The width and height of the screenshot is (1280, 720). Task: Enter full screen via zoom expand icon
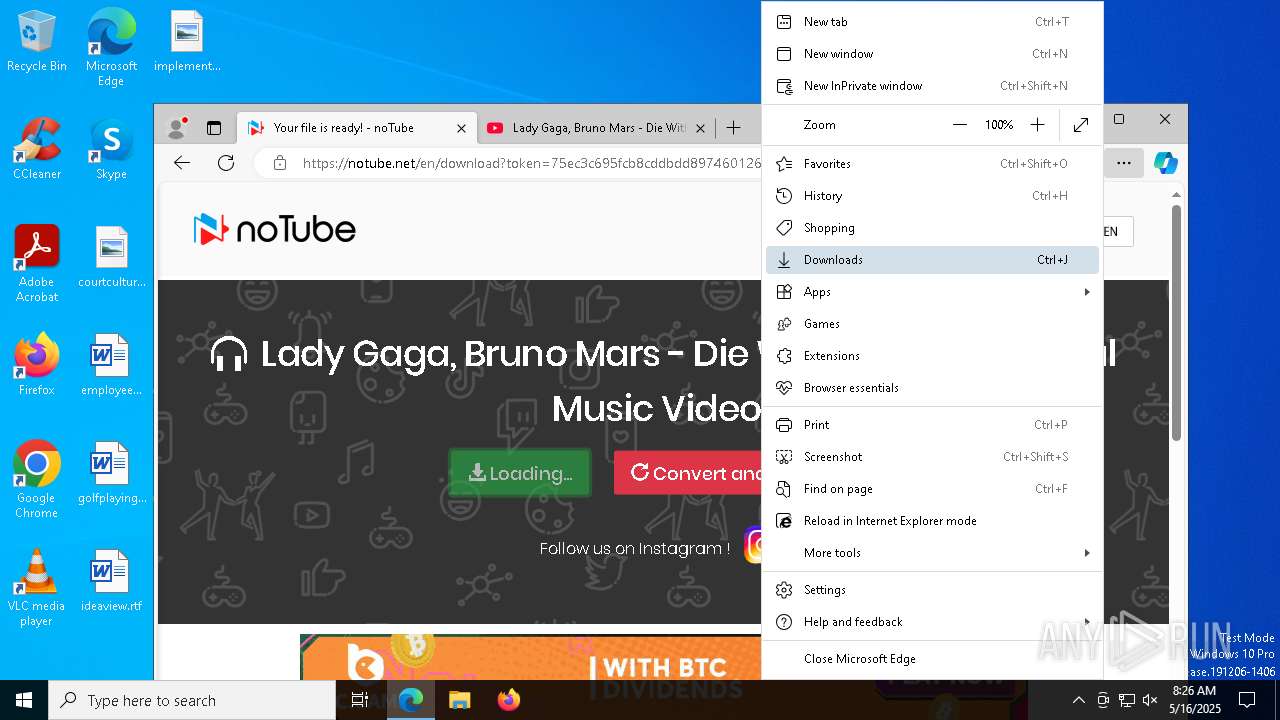[x=1081, y=125]
